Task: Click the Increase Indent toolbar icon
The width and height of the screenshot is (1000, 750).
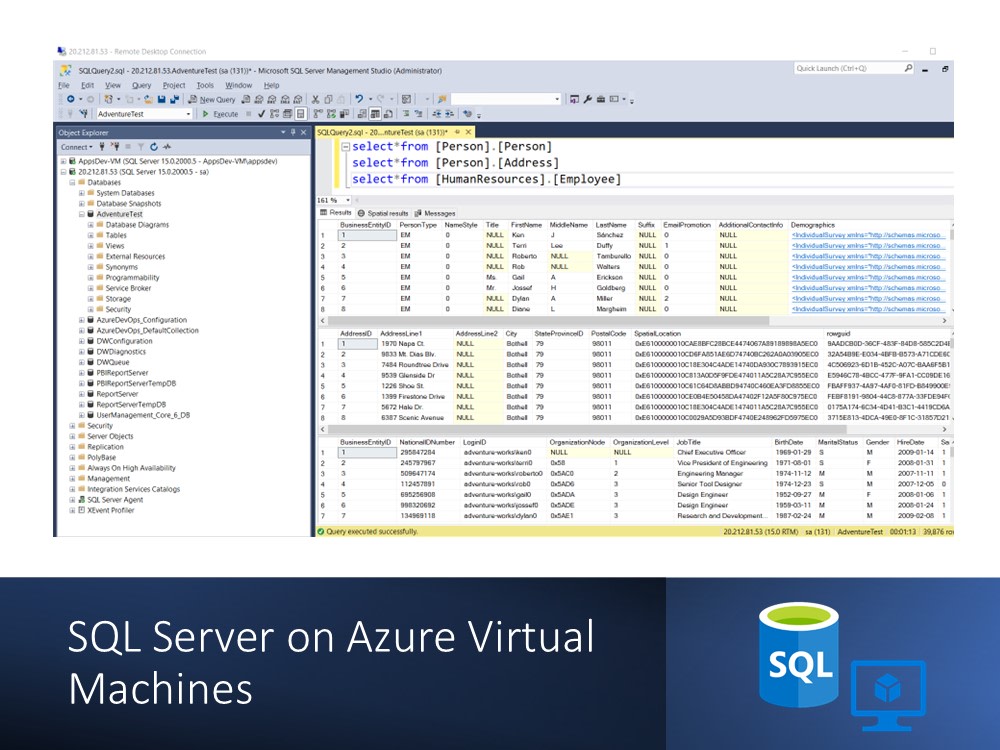Action: point(450,114)
